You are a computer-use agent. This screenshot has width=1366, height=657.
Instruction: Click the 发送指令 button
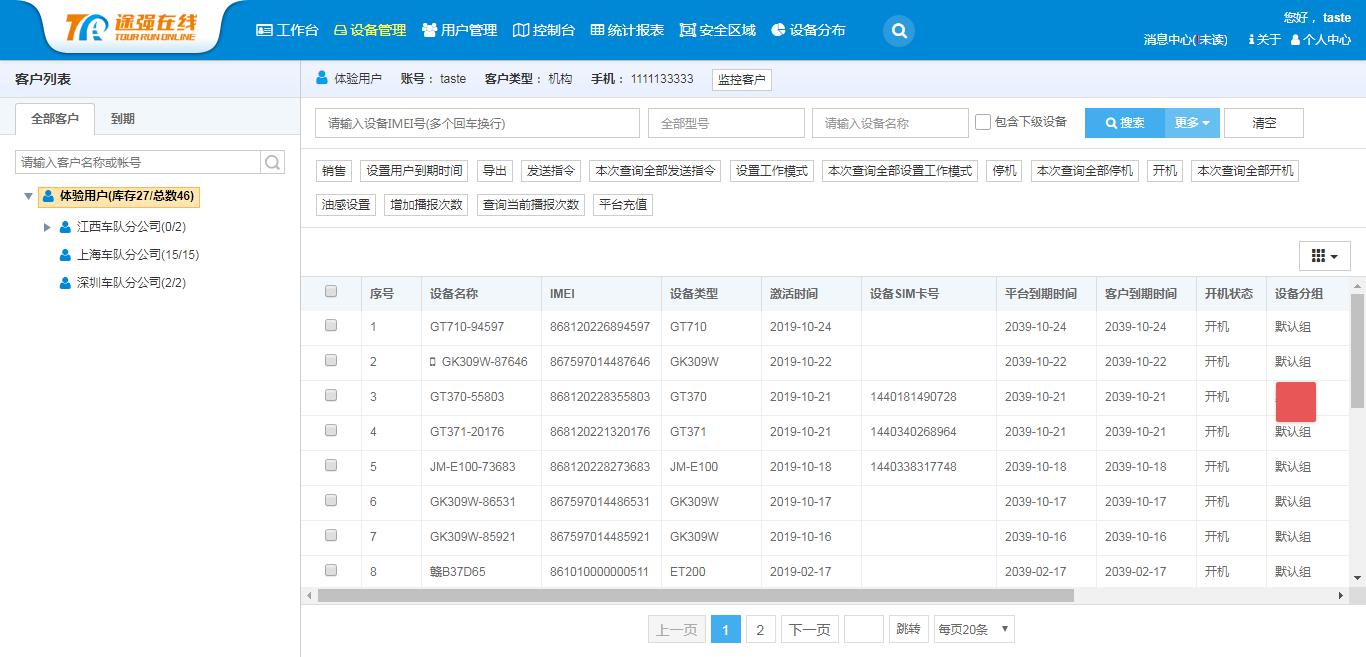coord(551,171)
